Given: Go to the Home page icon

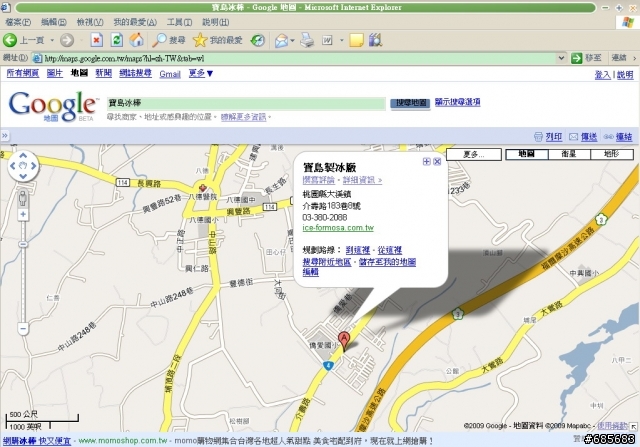Looking at the screenshot, I should pyautogui.click(x=136, y=40).
